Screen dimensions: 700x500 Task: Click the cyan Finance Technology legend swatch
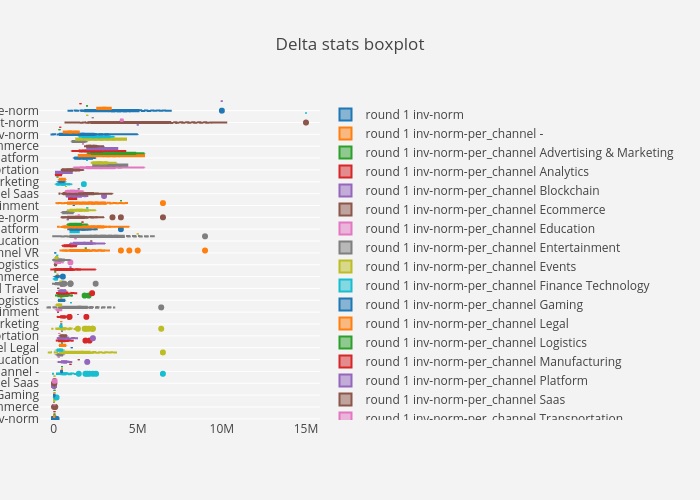345,285
